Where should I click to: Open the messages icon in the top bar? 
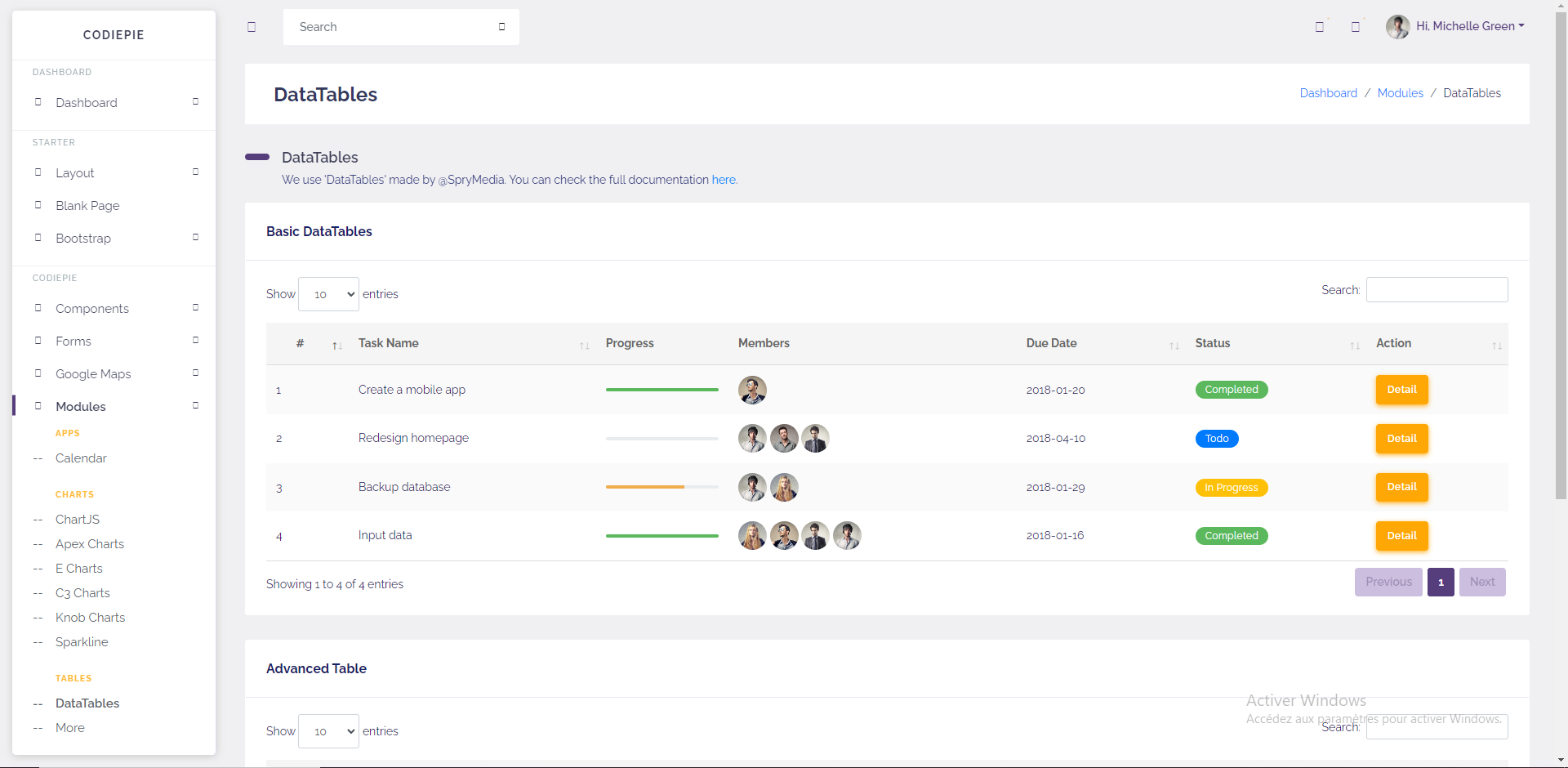(x=1319, y=27)
